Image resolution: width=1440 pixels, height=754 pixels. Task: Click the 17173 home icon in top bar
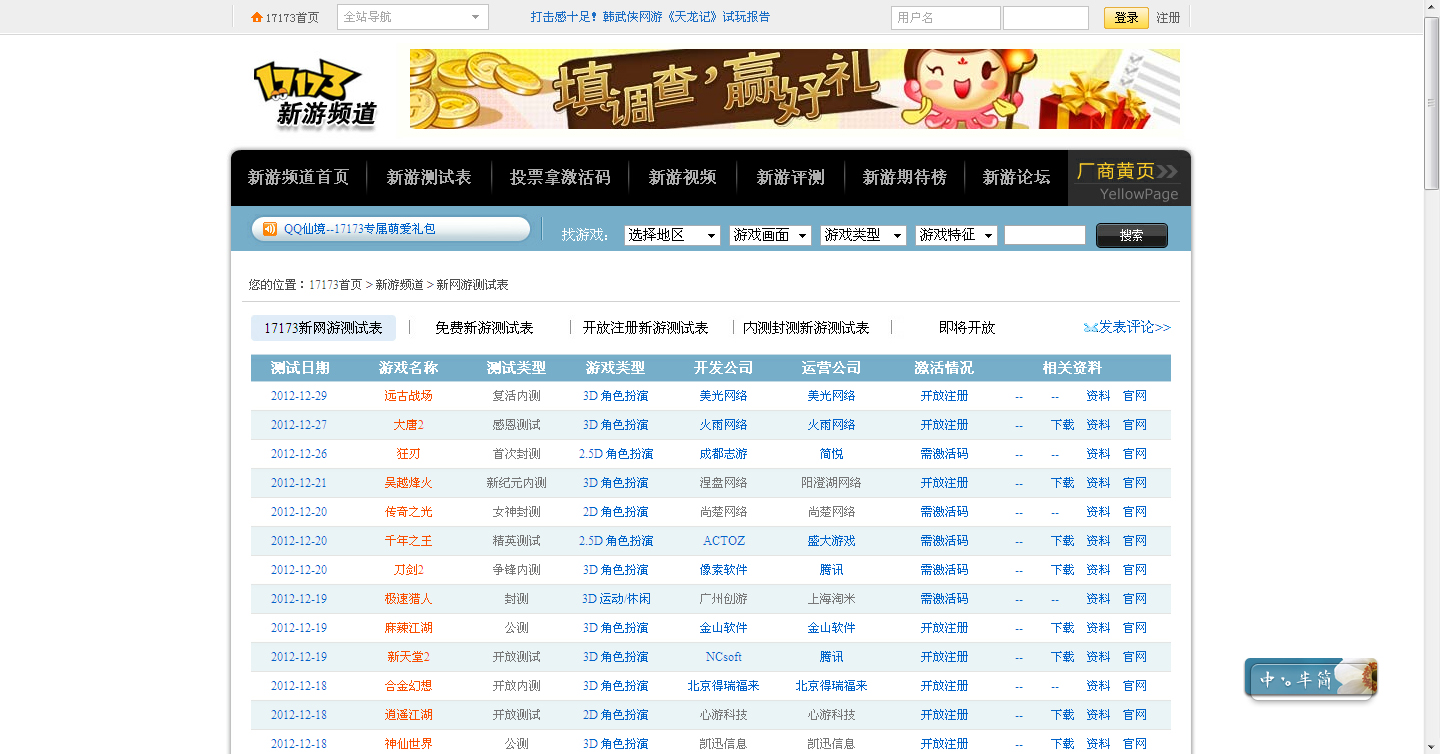pyautogui.click(x=257, y=17)
